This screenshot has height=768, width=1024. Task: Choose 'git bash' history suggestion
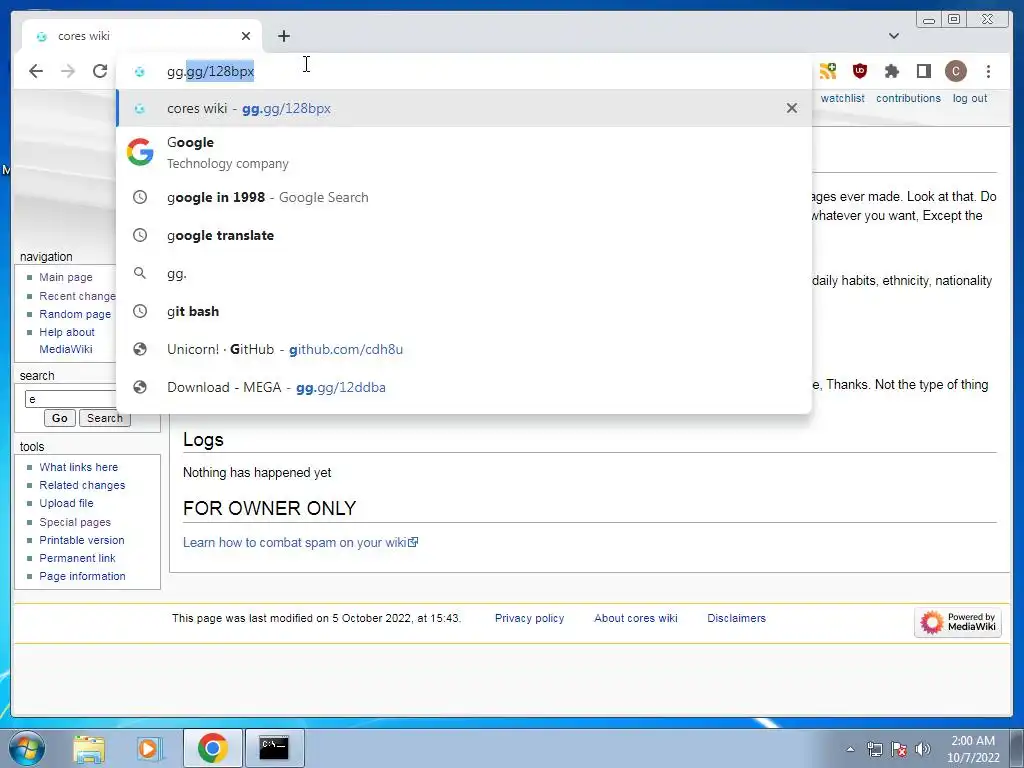pos(464,312)
